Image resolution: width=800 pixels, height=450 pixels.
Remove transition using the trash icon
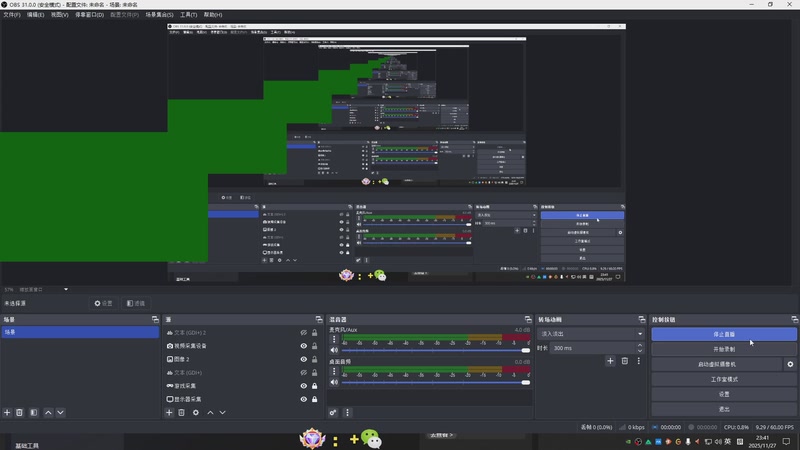[624, 361]
